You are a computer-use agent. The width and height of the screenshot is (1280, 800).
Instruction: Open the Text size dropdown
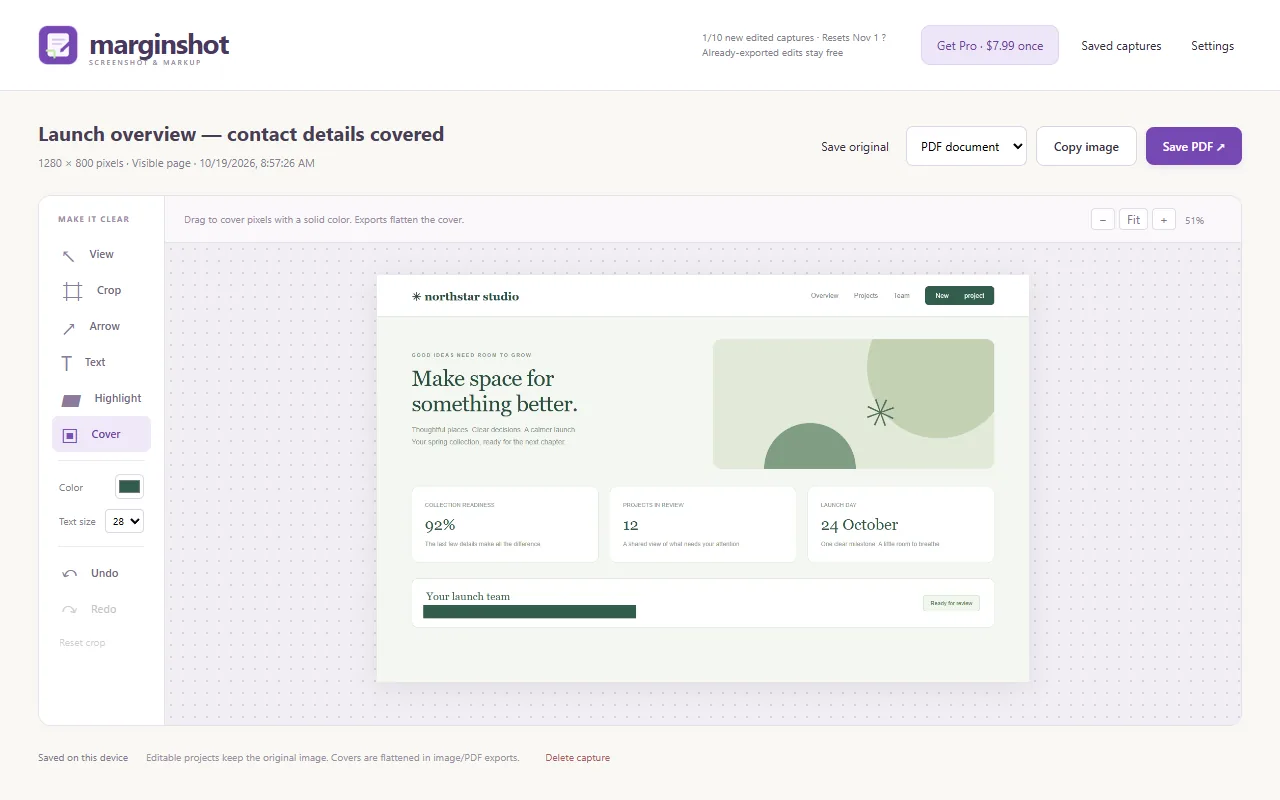coord(125,521)
